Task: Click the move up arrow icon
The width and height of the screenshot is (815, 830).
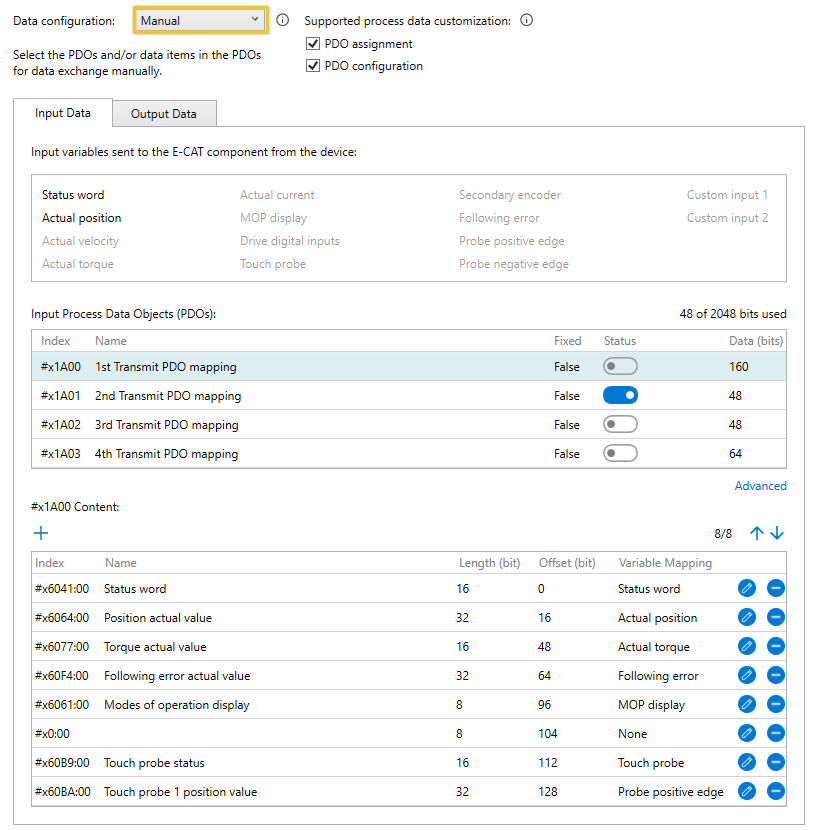Action: point(756,533)
